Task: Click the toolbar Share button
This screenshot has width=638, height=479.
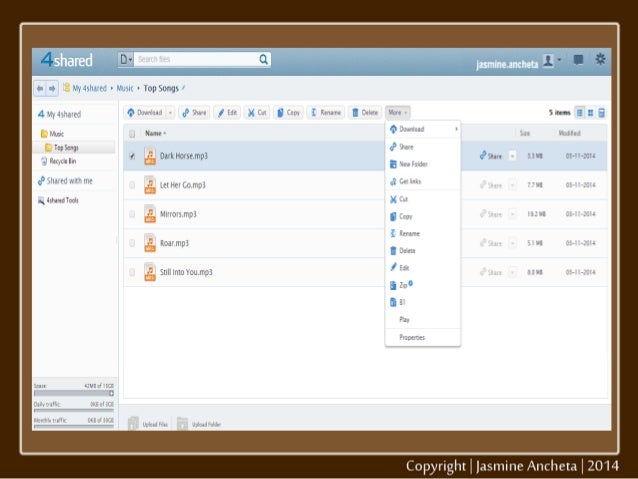Action: (x=194, y=113)
